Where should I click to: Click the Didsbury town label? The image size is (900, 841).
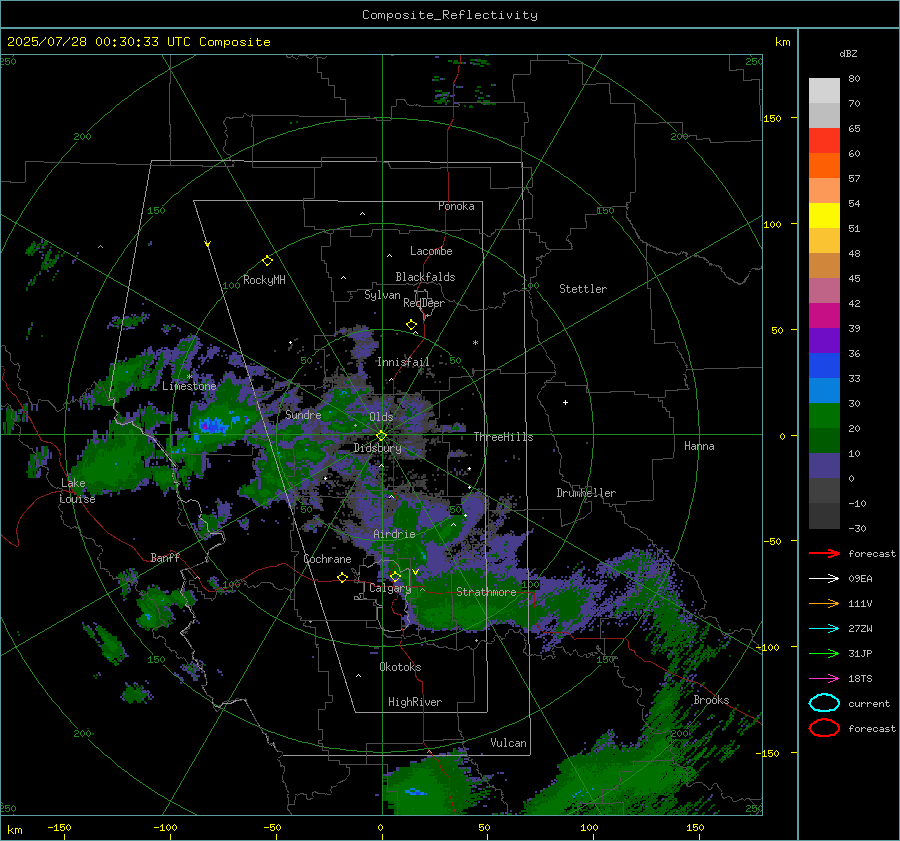(377, 448)
